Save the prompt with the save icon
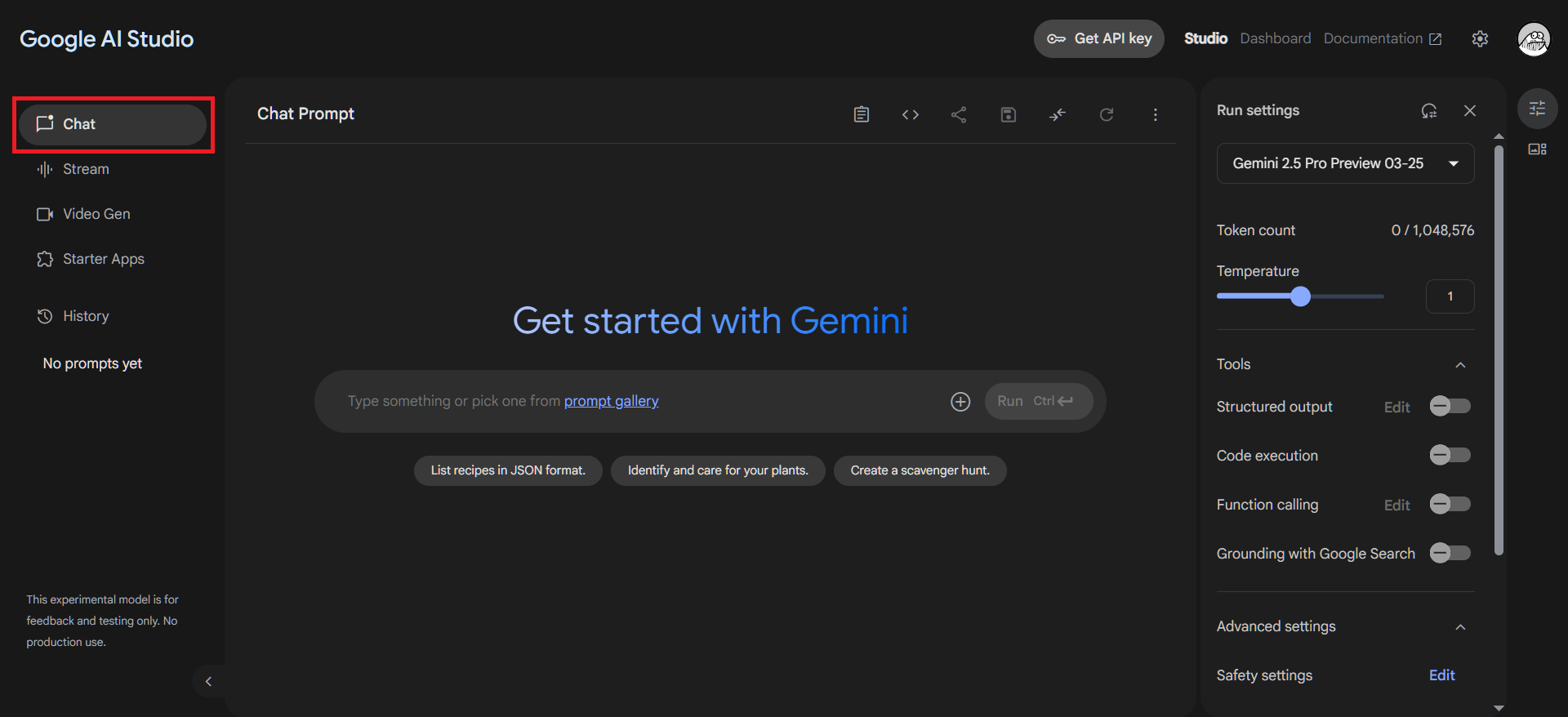The height and width of the screenshot is (717, 1568). click(1008, 114)
